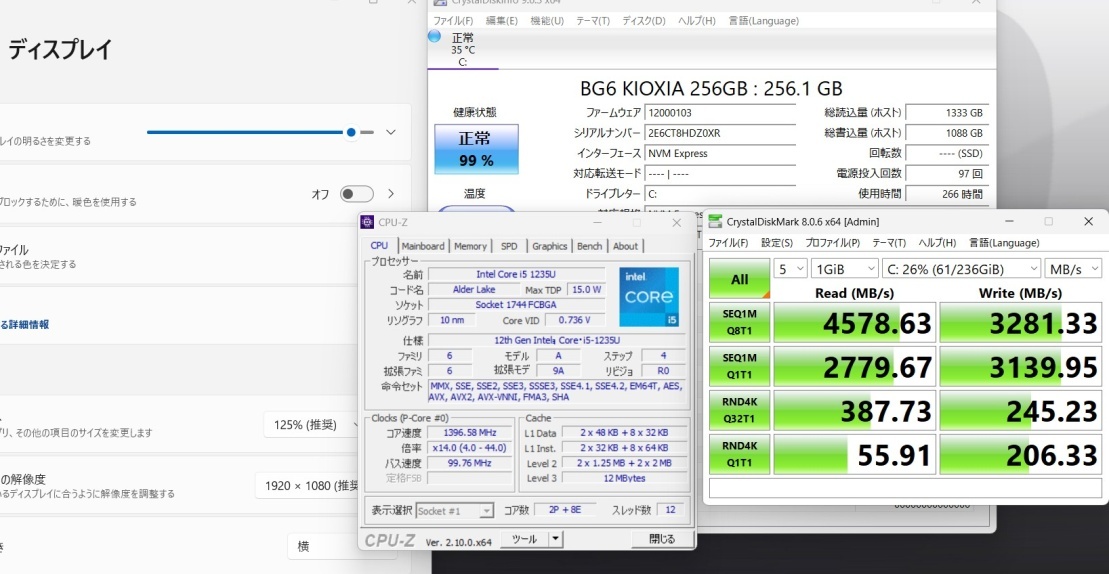Click the serial number field 2E6CT8HDZ0XR

(719, 133)
